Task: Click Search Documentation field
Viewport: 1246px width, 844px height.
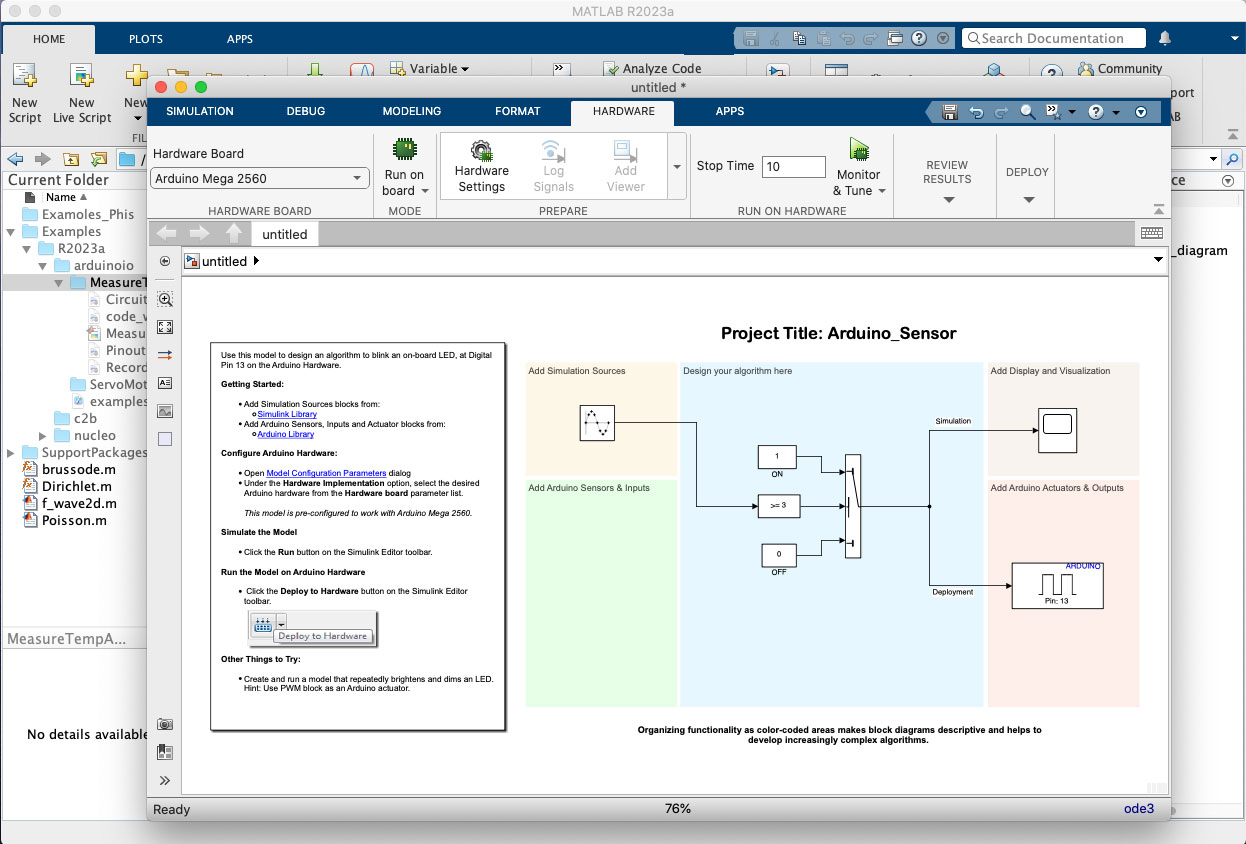Action: point(1053,38)
